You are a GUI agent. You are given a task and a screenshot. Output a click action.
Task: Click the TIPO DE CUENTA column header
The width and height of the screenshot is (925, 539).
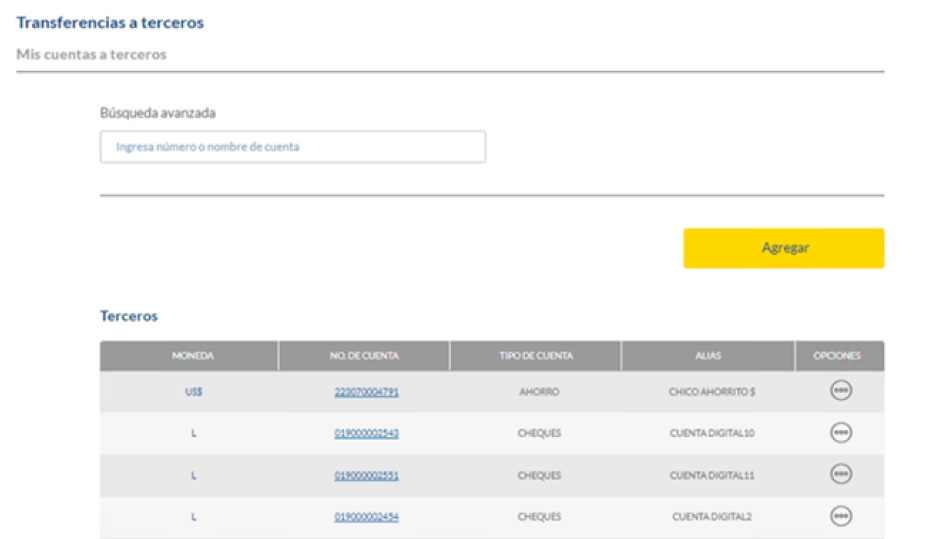click(x=536, y=356)
